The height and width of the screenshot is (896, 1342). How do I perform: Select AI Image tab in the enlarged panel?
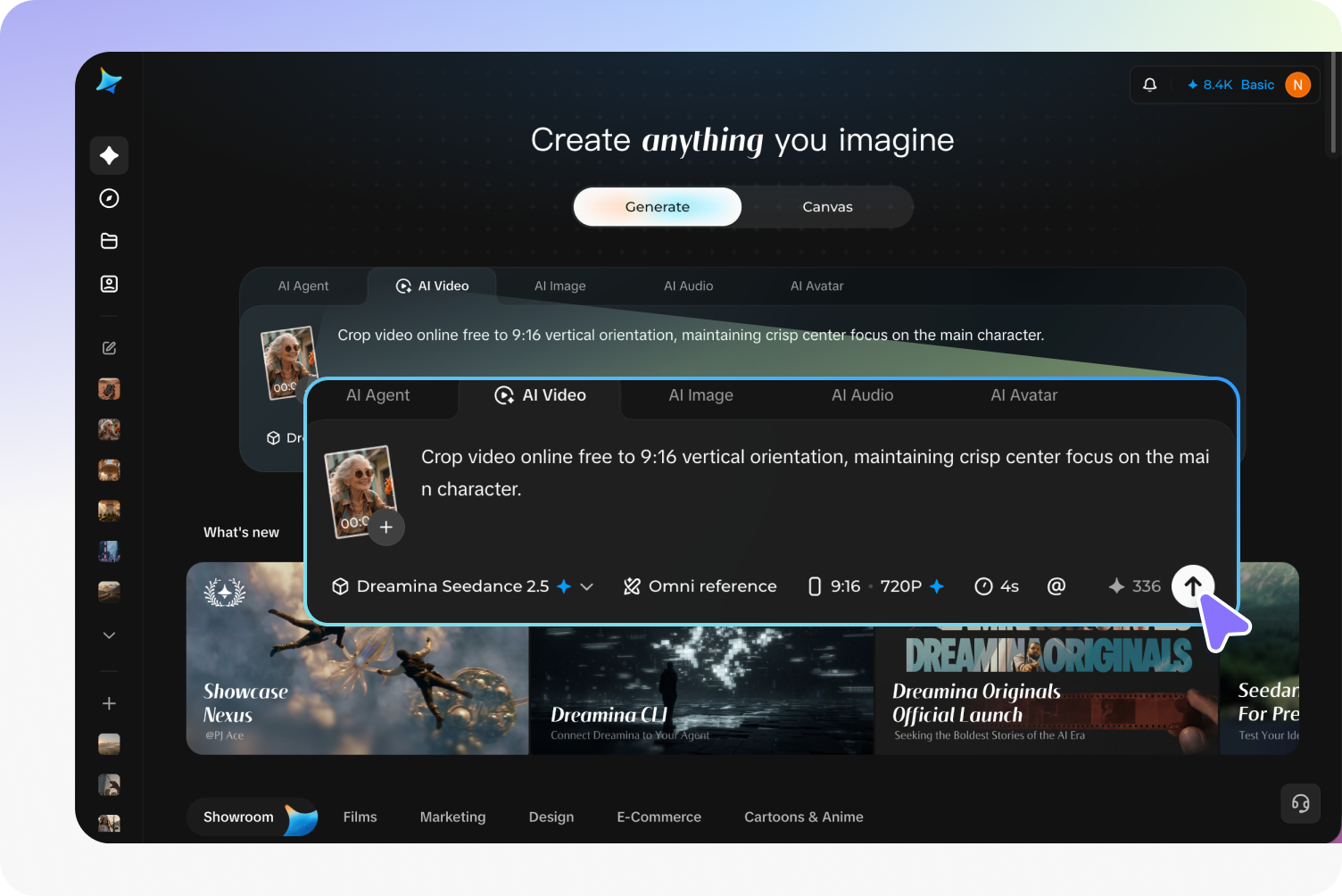pos(701,395)
